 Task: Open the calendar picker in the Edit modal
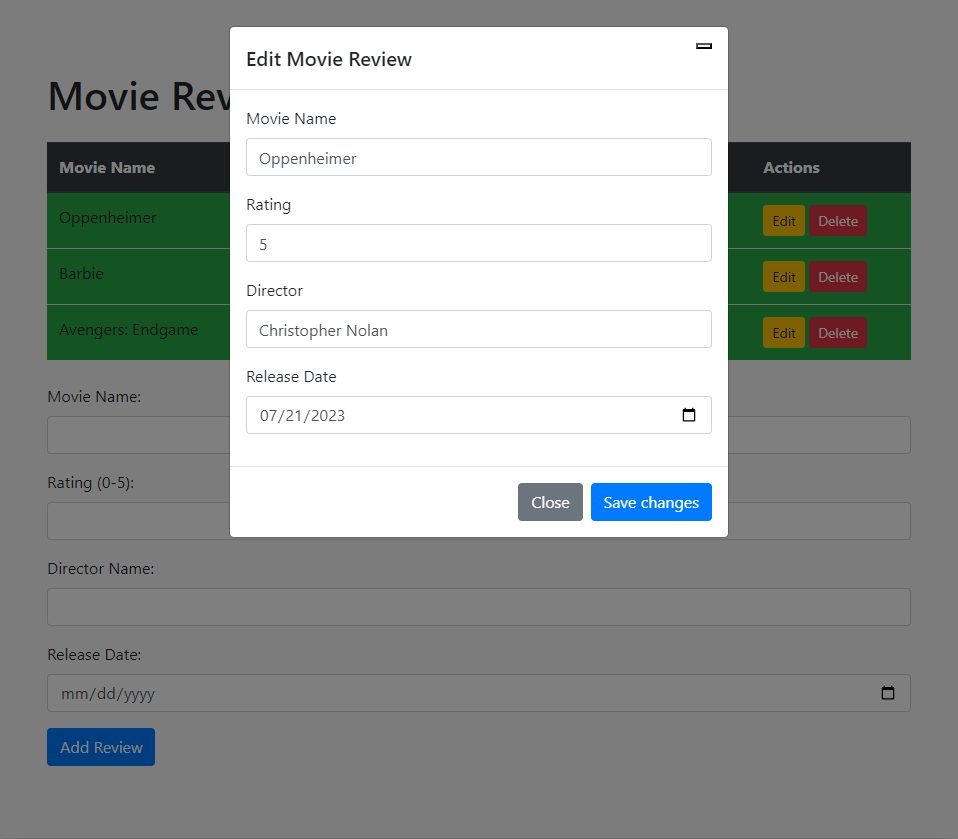pos(689,415)
